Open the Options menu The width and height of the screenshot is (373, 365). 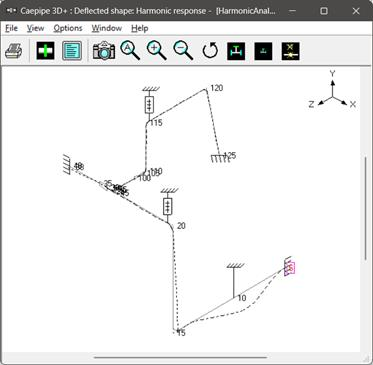point(68,28)
